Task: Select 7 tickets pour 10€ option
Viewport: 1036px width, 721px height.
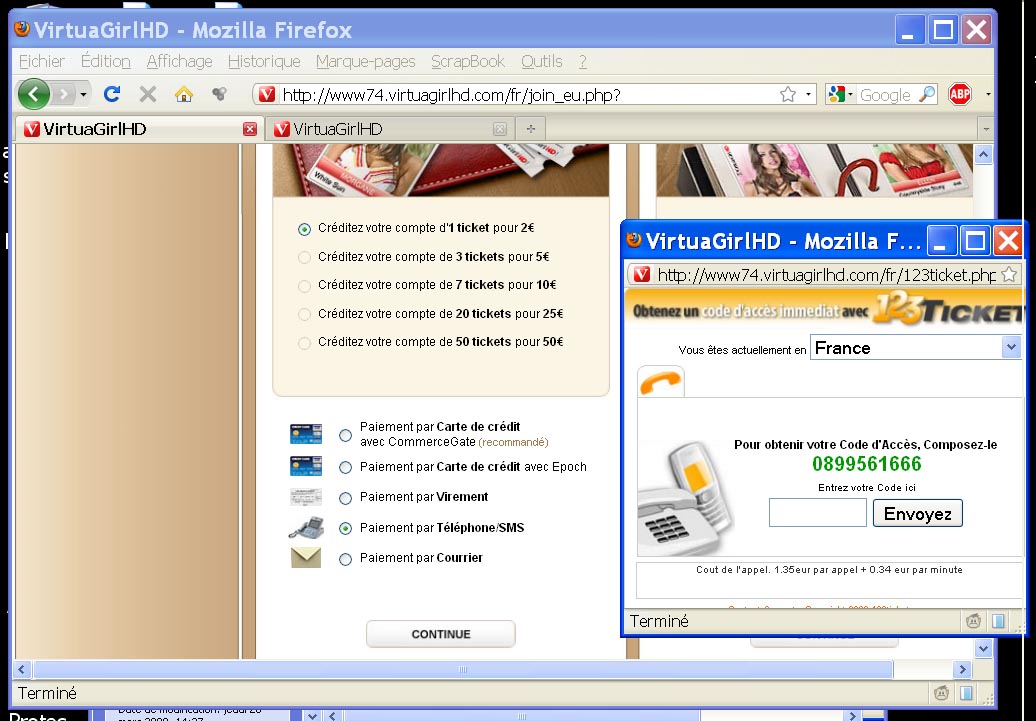Action: [x=304, y=286]
